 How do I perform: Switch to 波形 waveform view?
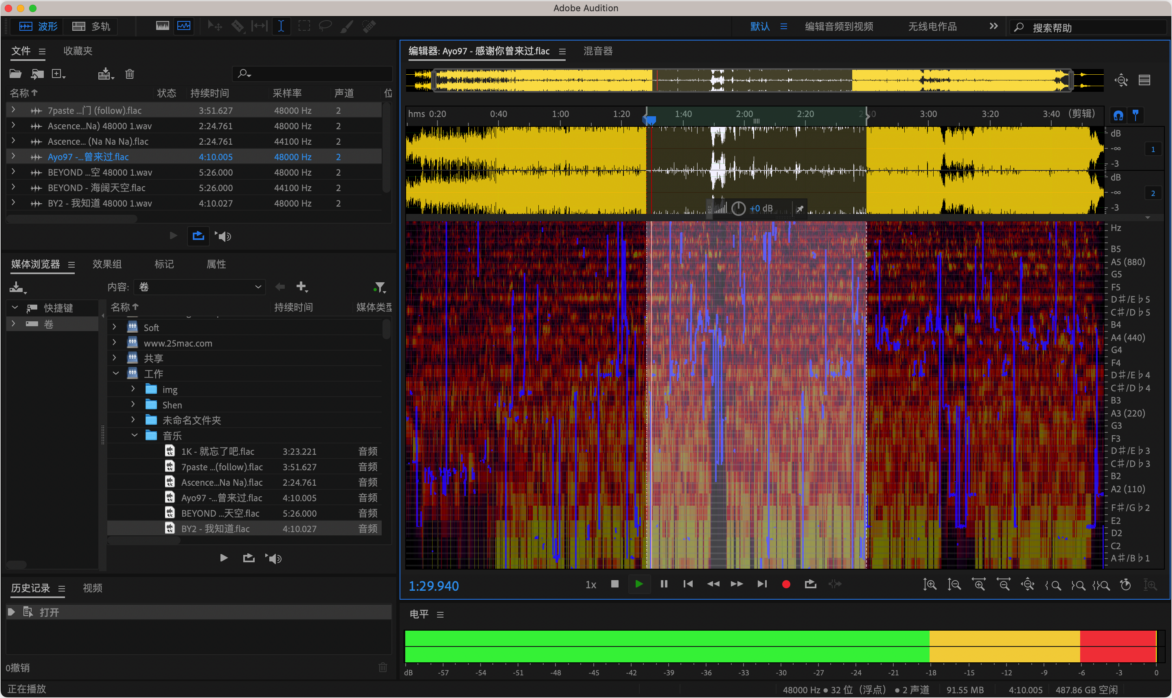coord(37,26)
